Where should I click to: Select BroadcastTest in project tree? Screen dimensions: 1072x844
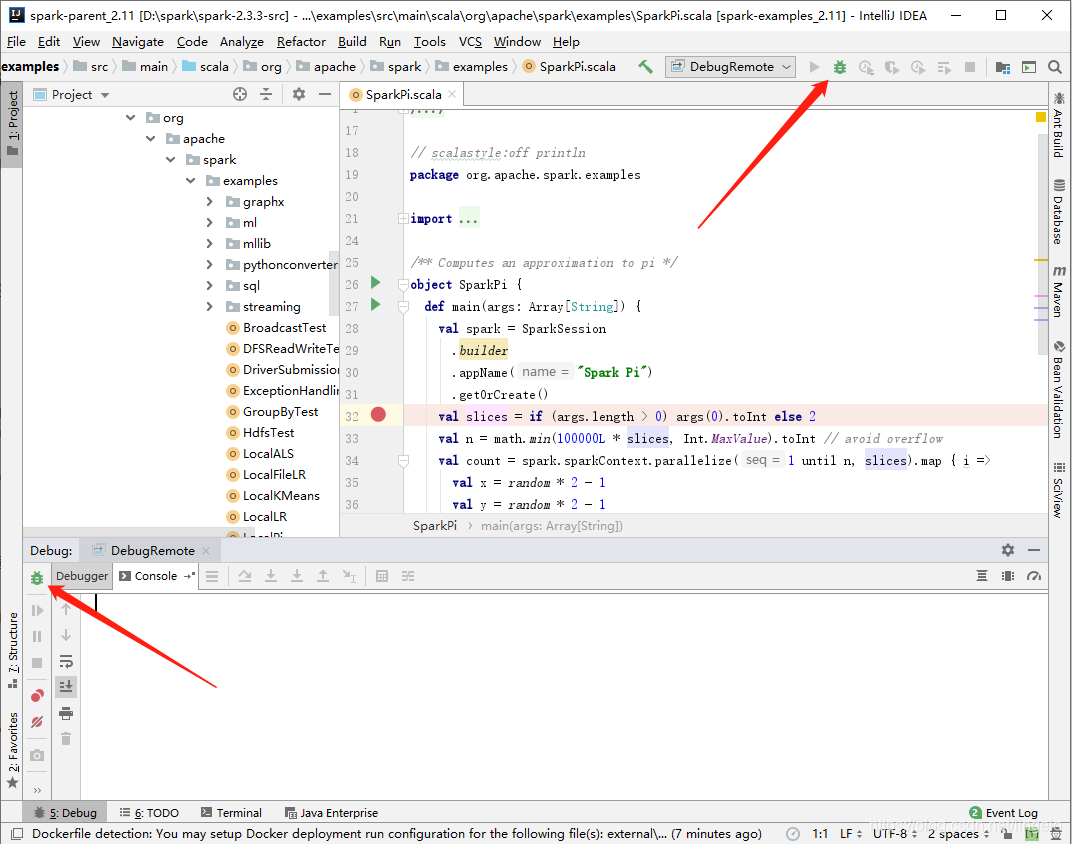(277, 327)
